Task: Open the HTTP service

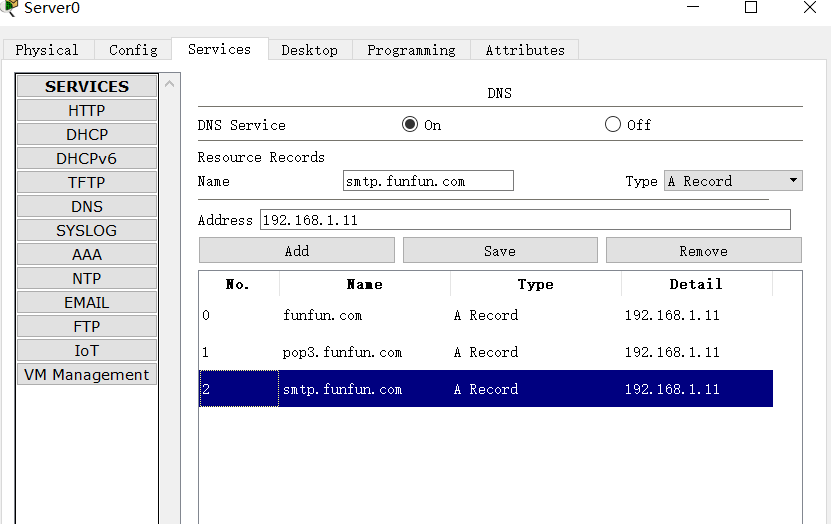Action: click(87, 110)
